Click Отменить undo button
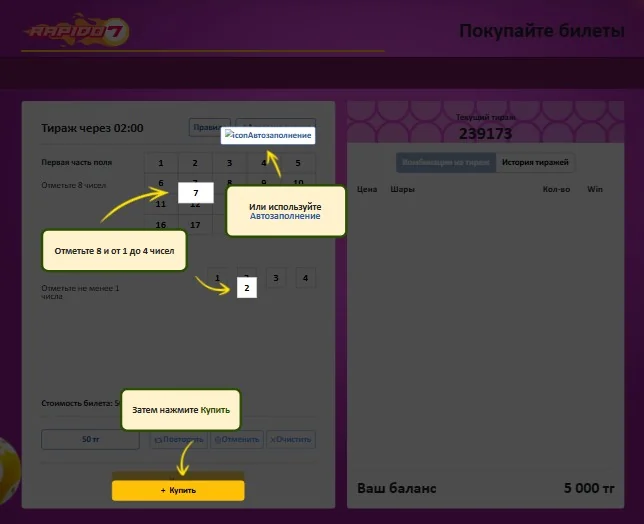644x524 pixels. point(237,439)
